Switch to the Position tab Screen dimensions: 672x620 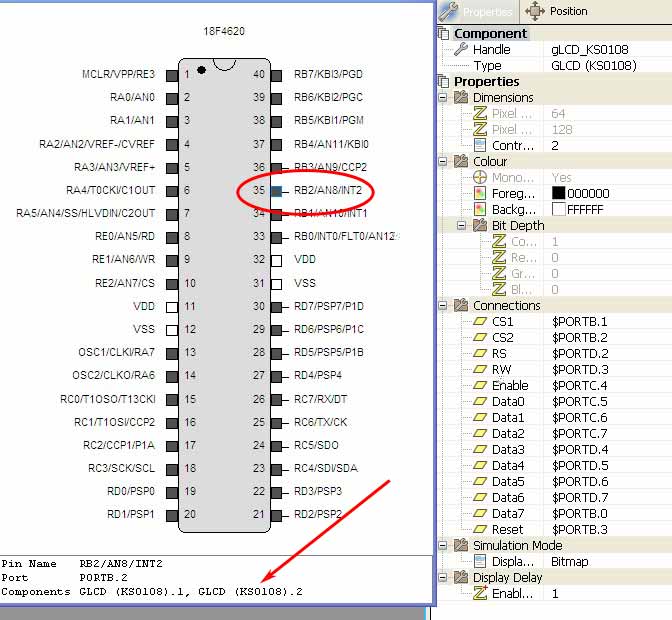pyautogui.click(x=557, y=11)
